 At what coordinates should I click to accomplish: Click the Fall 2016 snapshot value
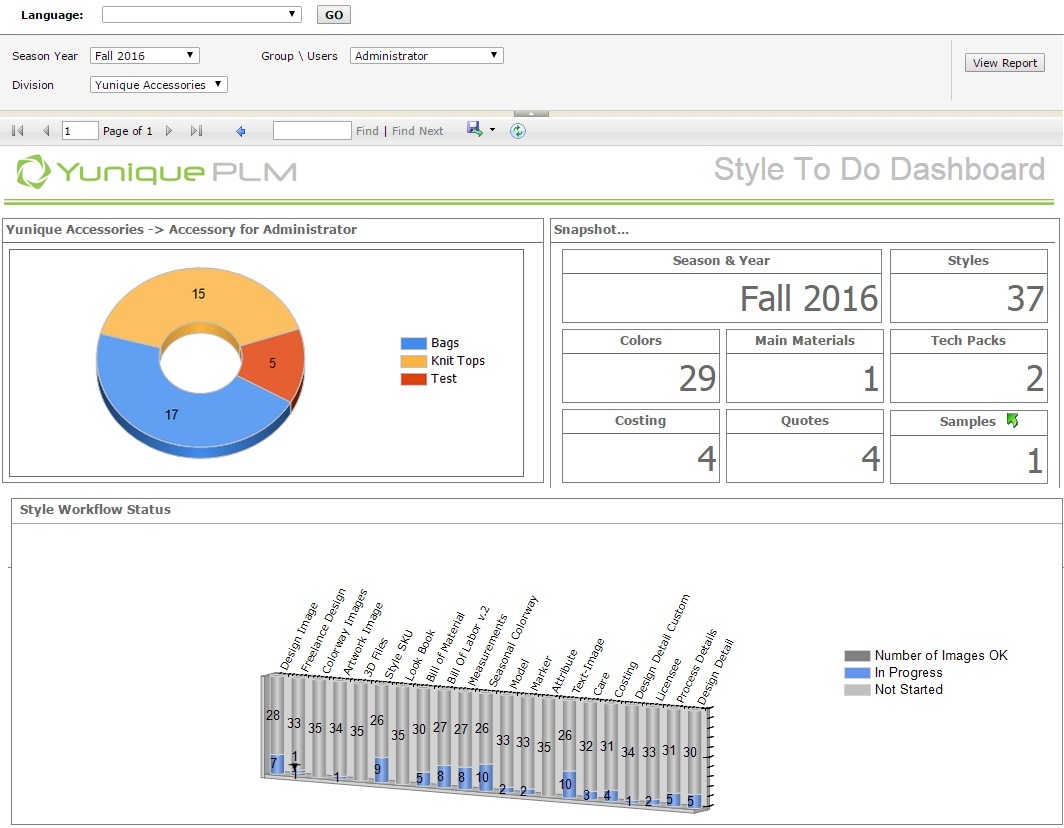pos(809,299)
